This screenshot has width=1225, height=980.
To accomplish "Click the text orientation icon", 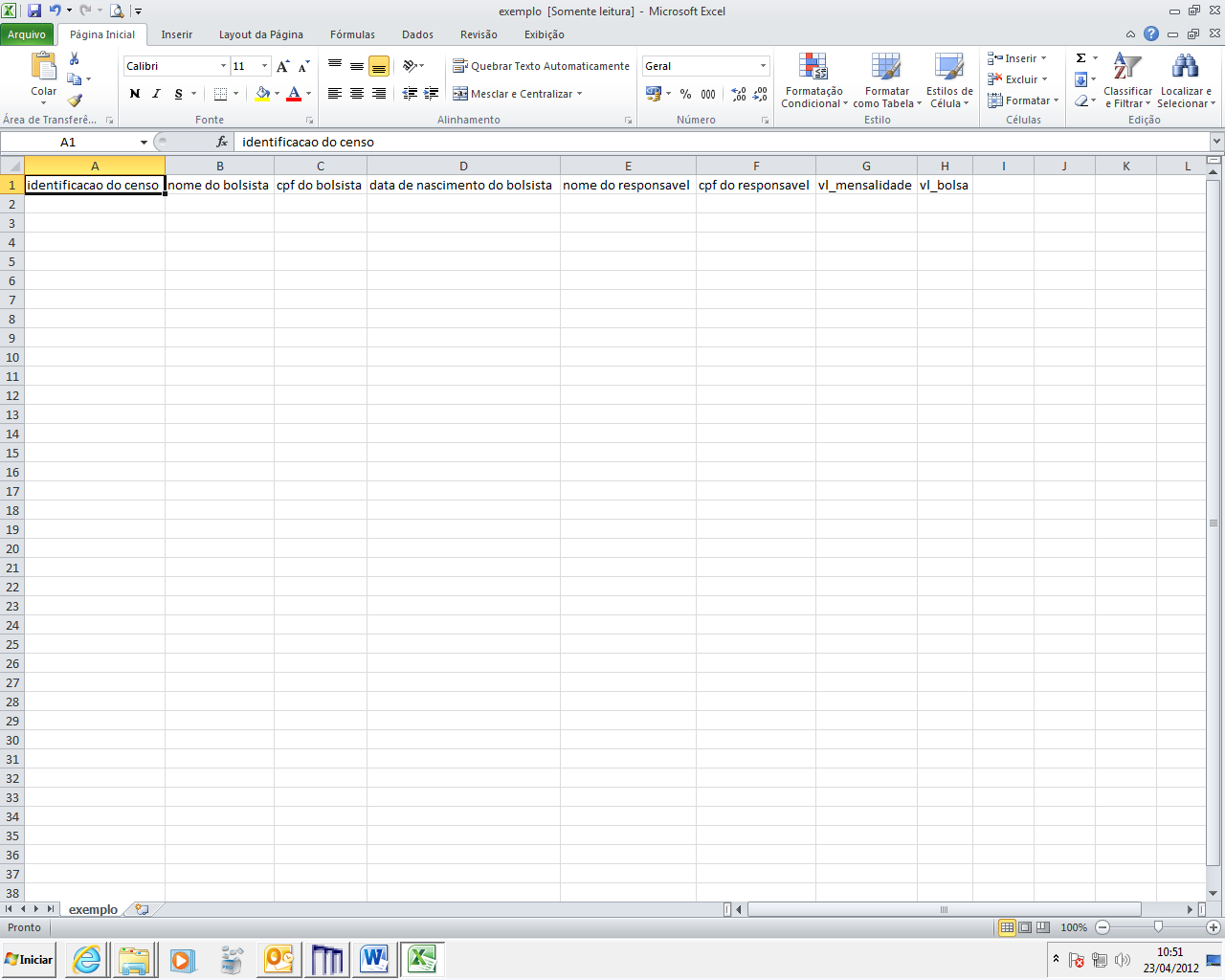I will click(412, 66).
